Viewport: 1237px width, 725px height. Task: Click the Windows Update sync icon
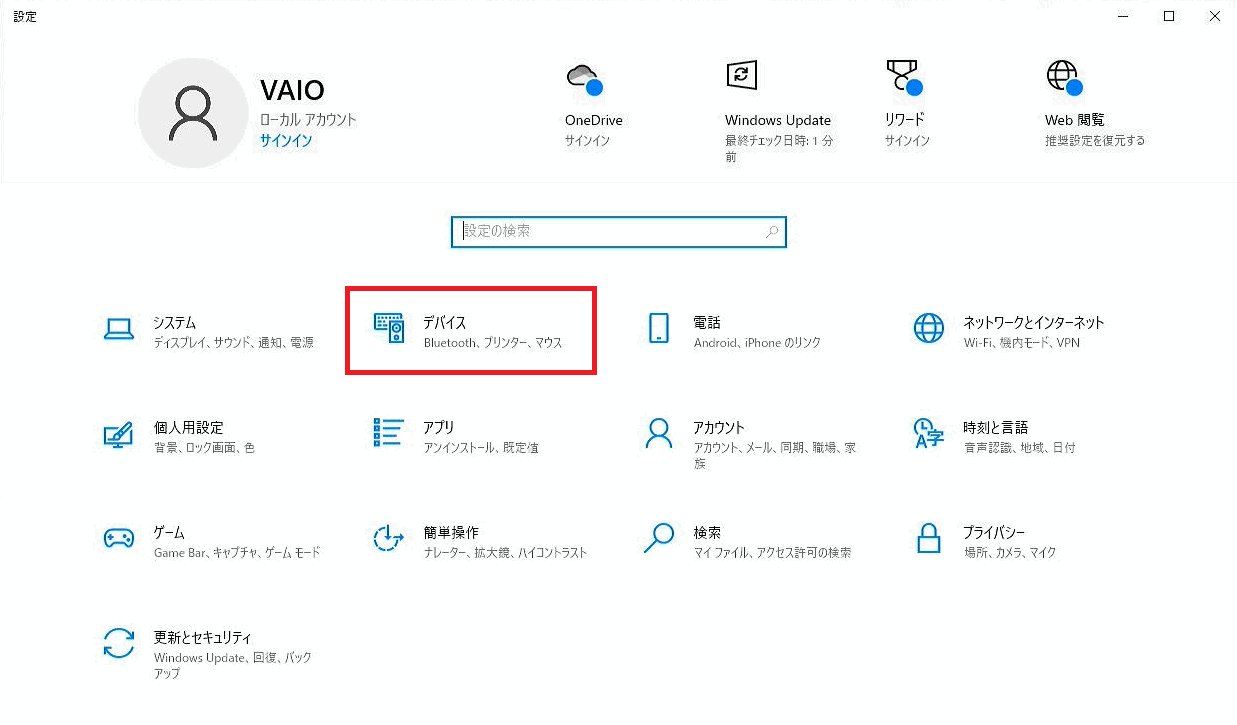[741, 75]
